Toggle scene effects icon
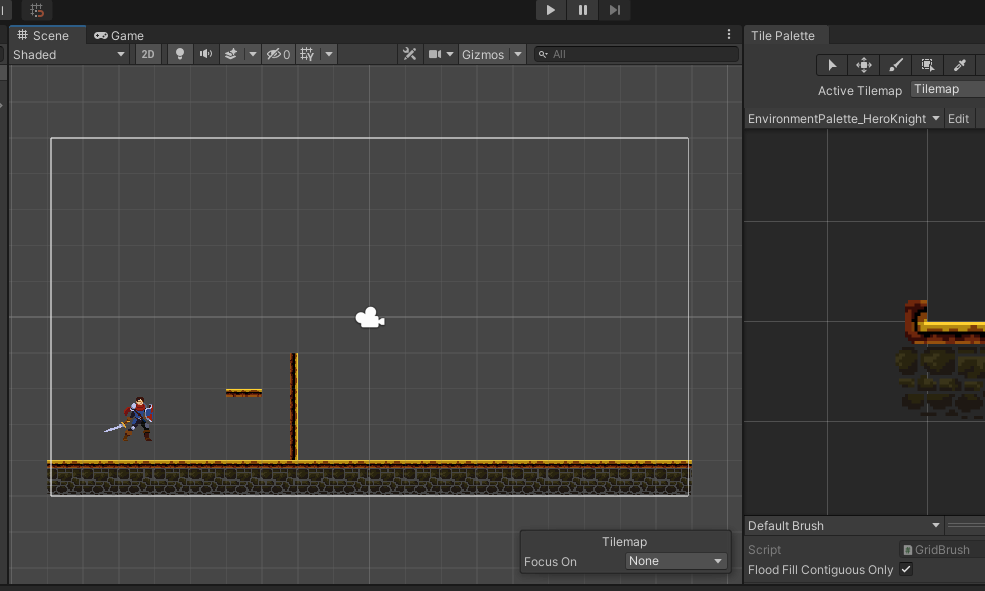This screenshot has width=985, height=591. coord(231,54)
